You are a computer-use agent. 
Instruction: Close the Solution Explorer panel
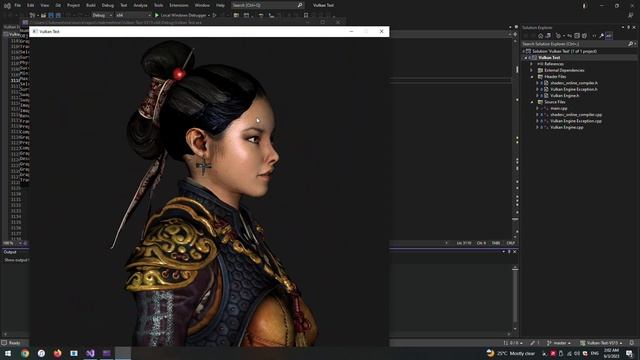(634, 27)
